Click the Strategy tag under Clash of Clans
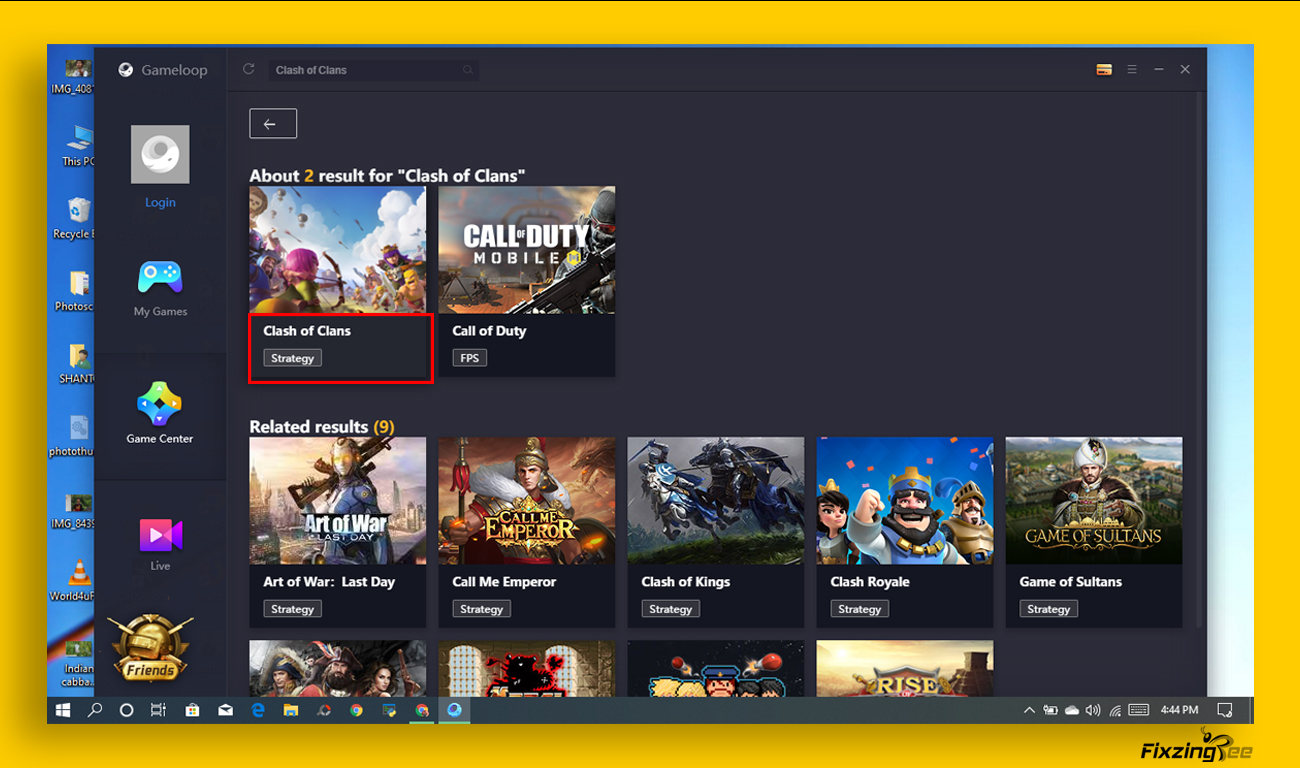Image resolution: width=1300 pixels, height=768 pixels. coord(292,358)
